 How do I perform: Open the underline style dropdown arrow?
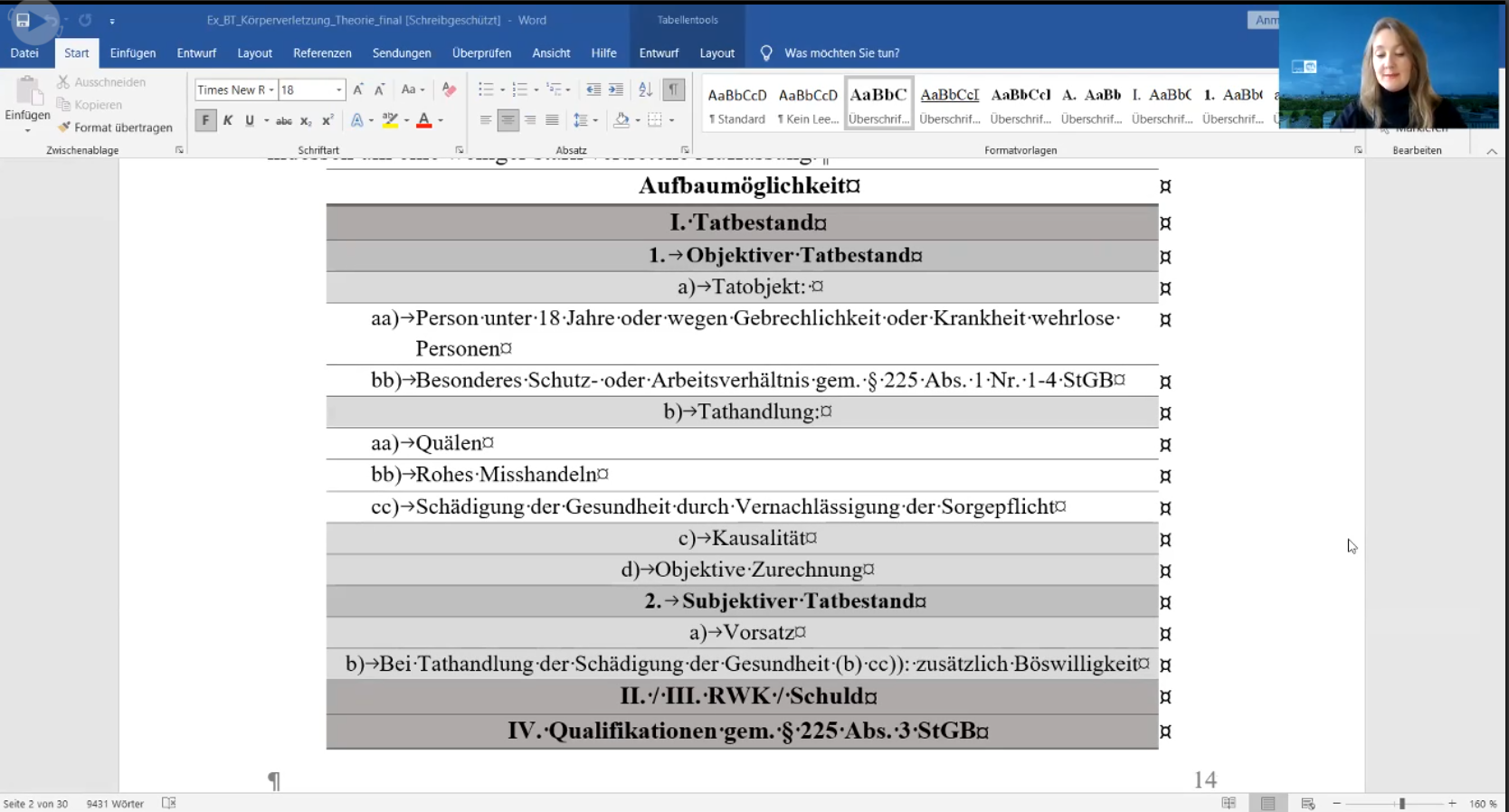[266, 120]
